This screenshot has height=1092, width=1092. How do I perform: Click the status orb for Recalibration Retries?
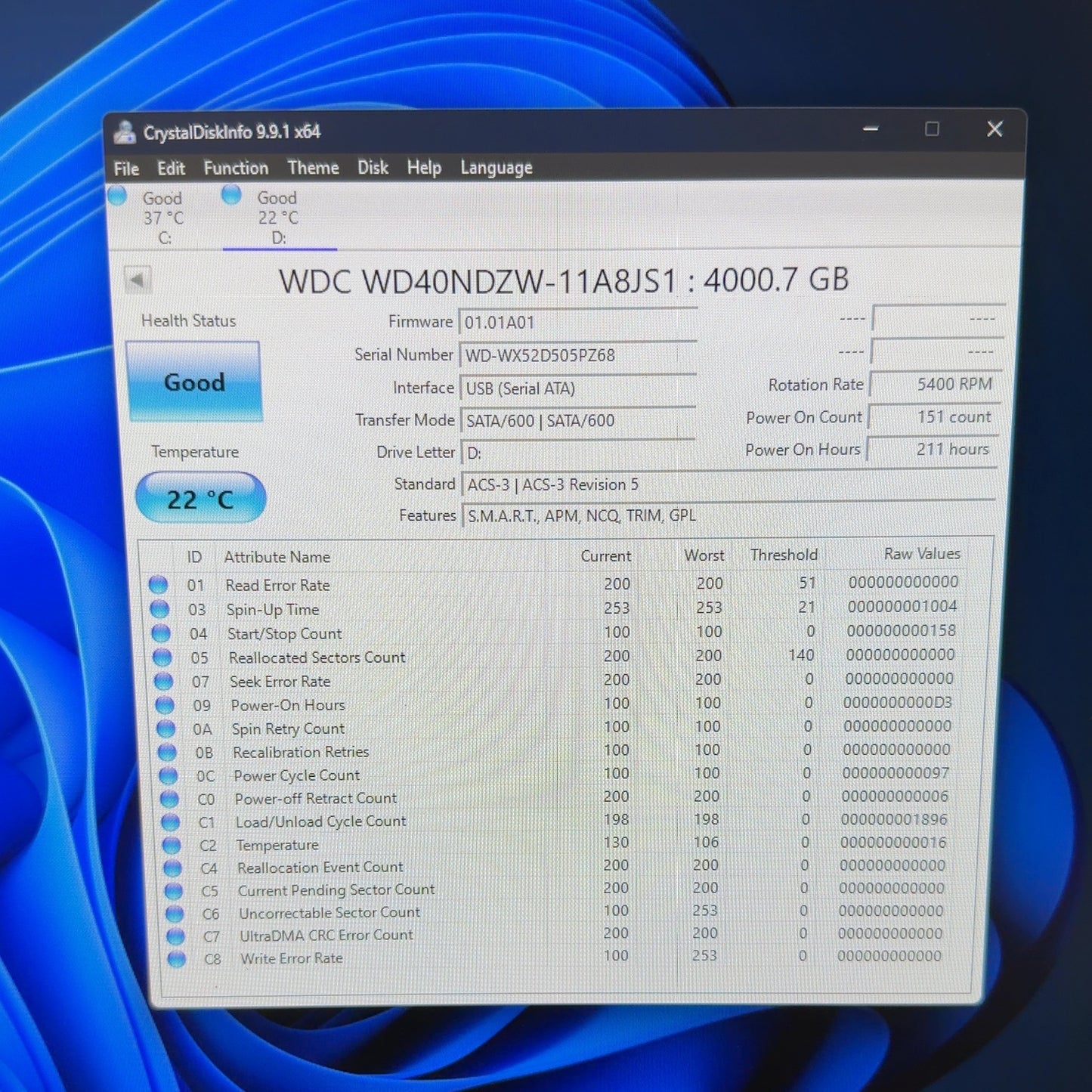[x=167, y=753]
